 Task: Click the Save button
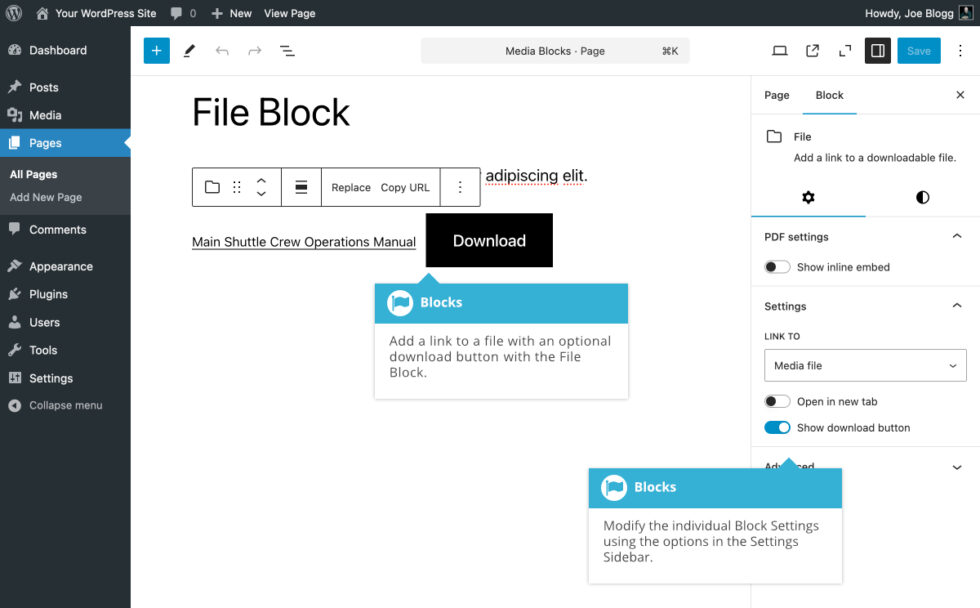pos(919,51)
